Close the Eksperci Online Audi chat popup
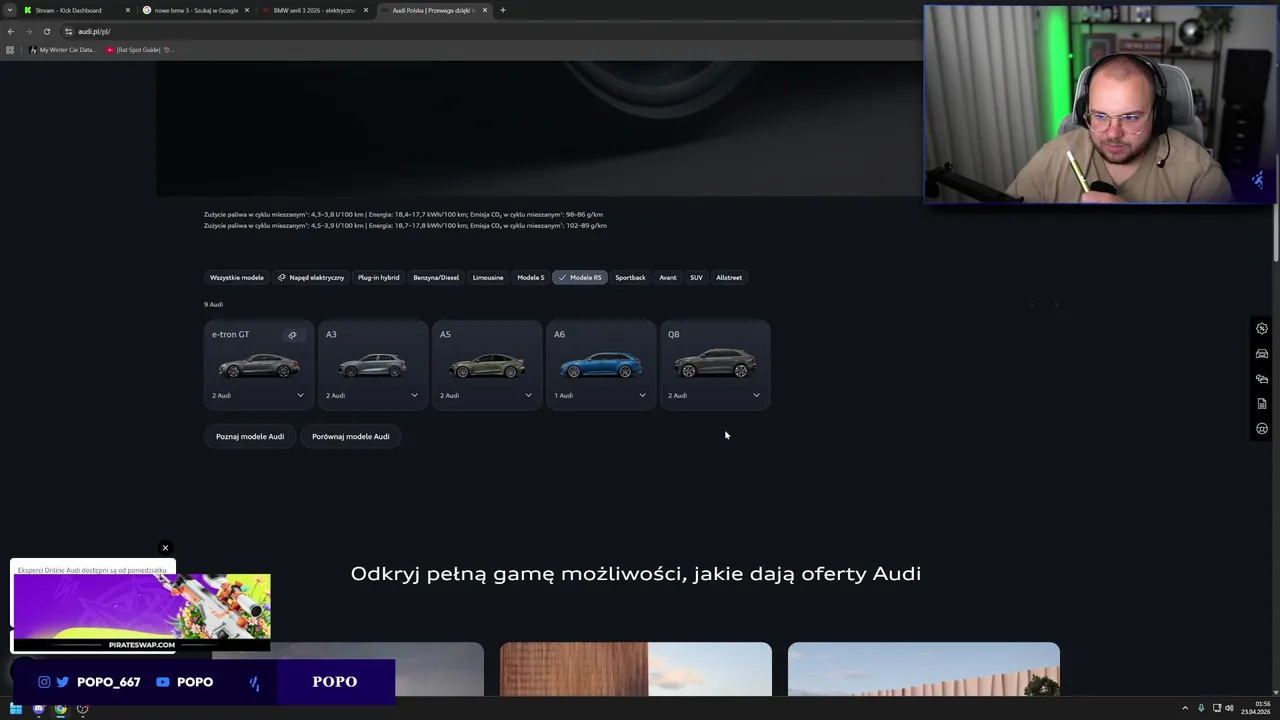This screenshot has height=720, width=1280. [165, 548]
